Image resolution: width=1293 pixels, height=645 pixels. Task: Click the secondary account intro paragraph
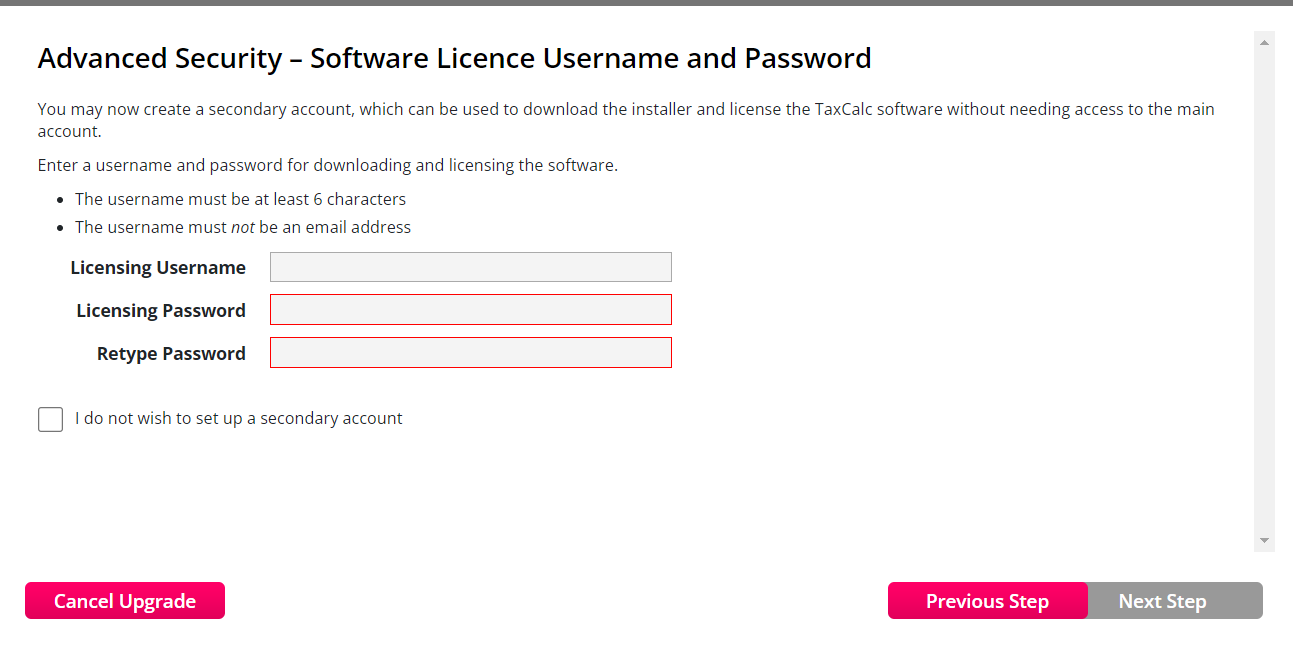click(x=625, y=119)
